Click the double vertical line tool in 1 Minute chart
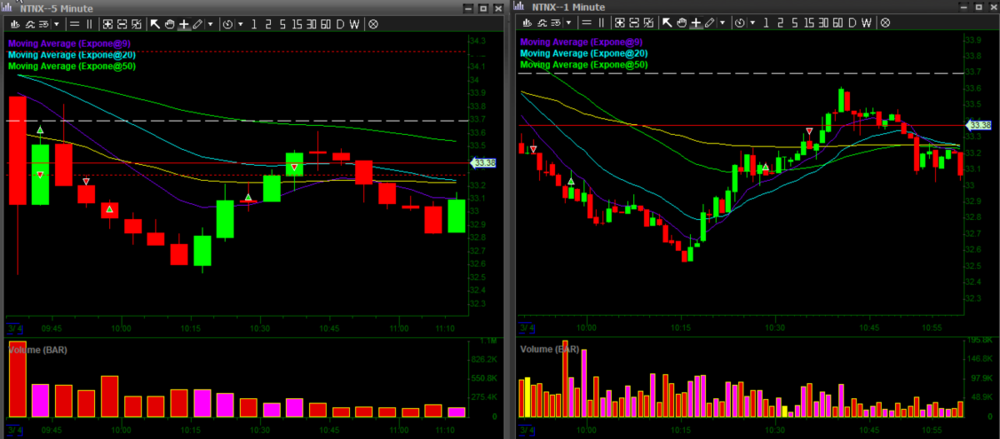The width and height of the screenshot is (1000, 439). [604, 23]
